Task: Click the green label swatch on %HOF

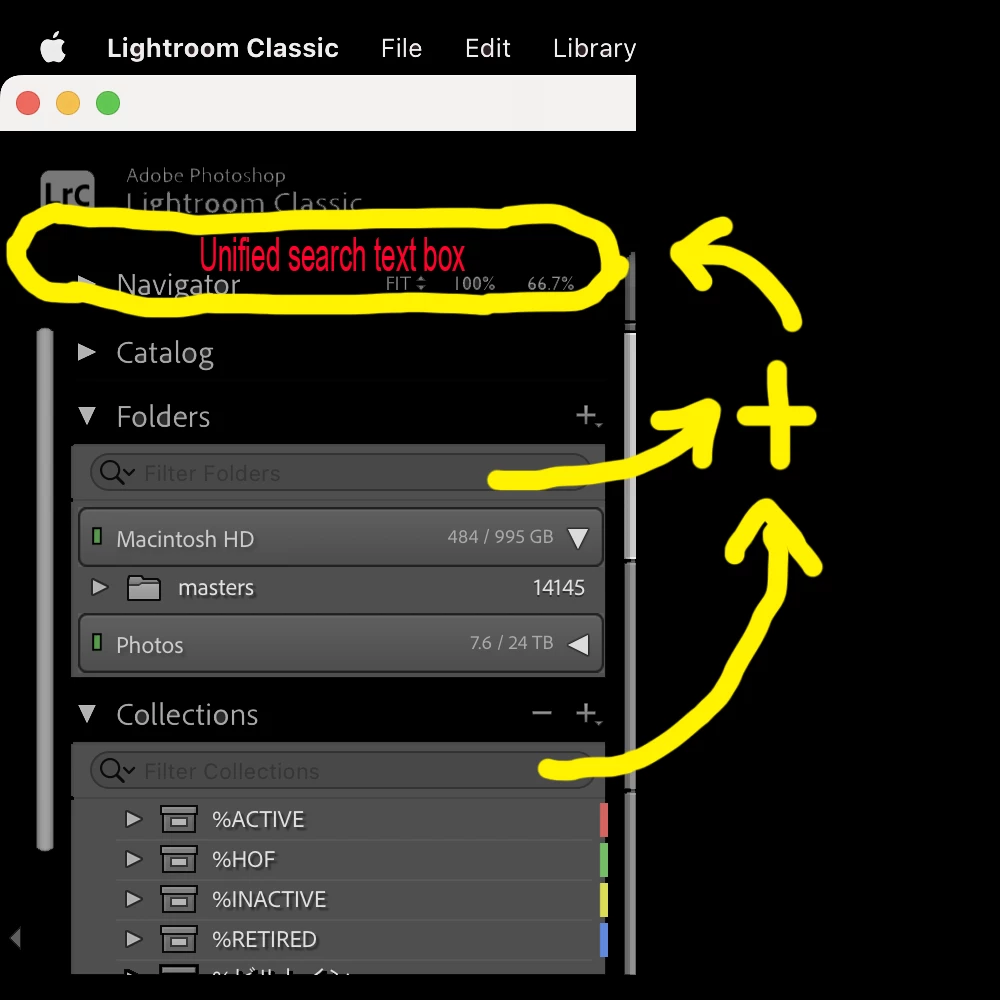Action: (604, 860)
